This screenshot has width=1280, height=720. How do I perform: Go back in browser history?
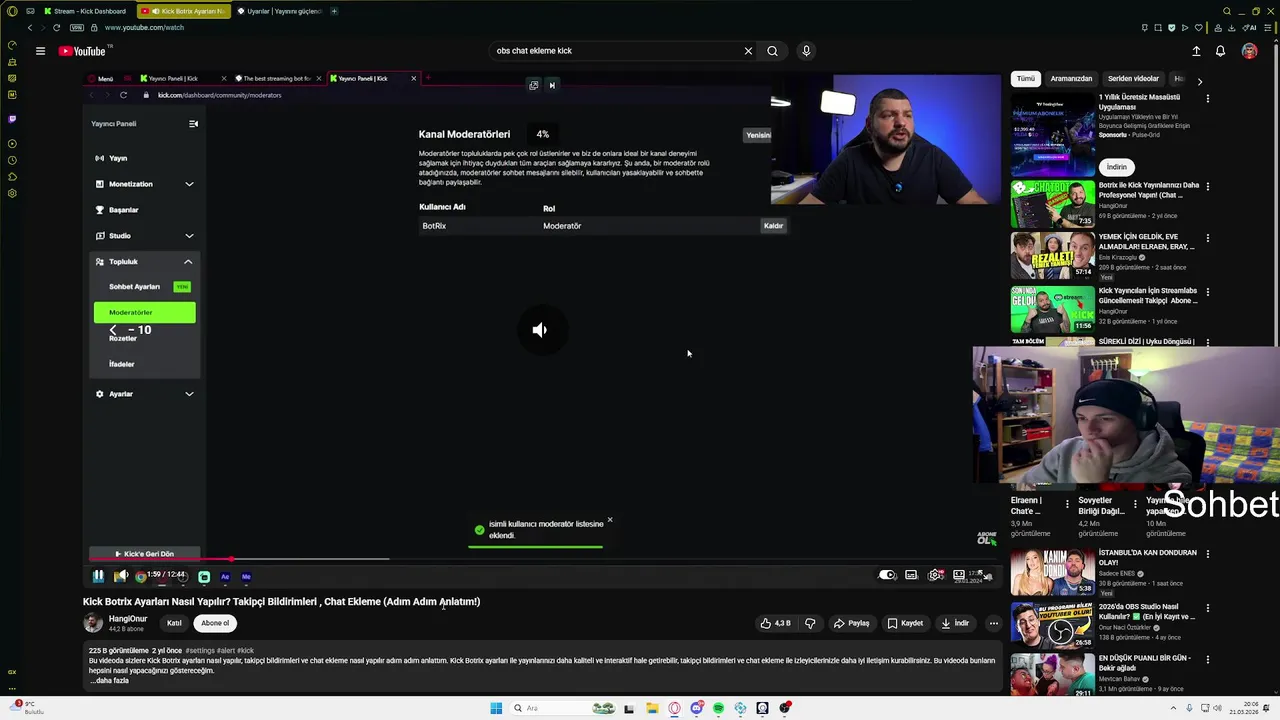(x=30, y=28)
